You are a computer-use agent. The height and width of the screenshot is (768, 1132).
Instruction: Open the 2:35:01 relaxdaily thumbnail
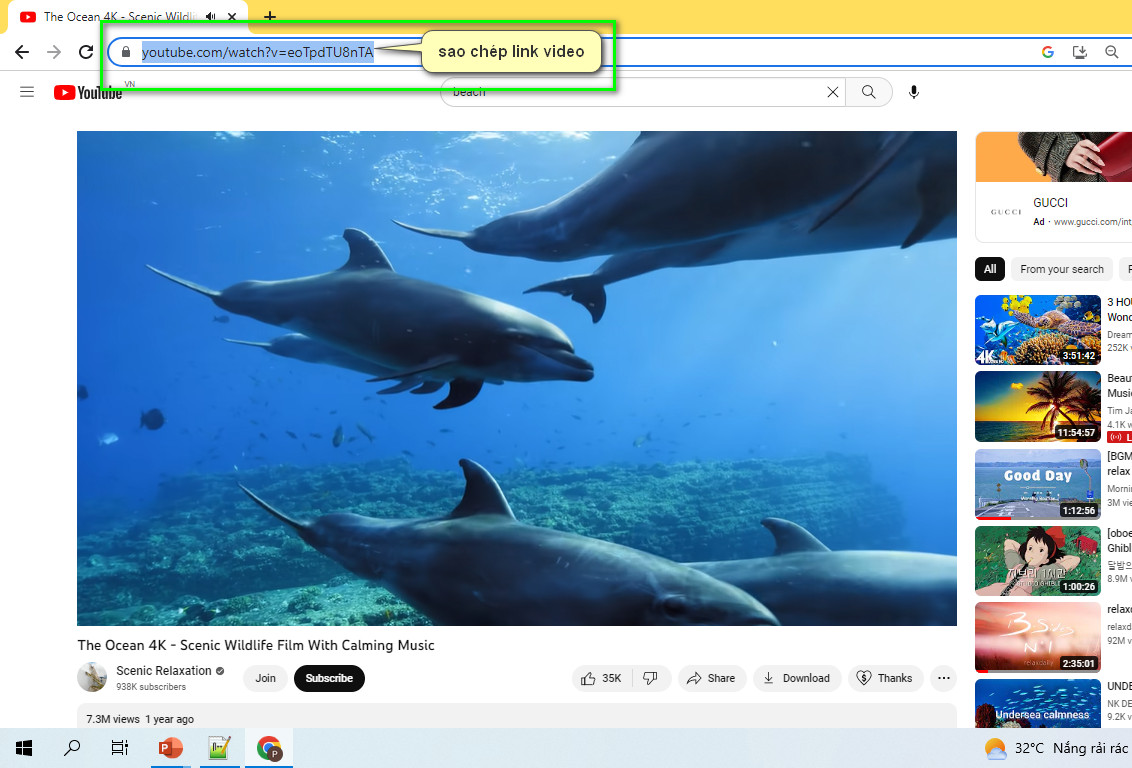[x=1037, y=637]
